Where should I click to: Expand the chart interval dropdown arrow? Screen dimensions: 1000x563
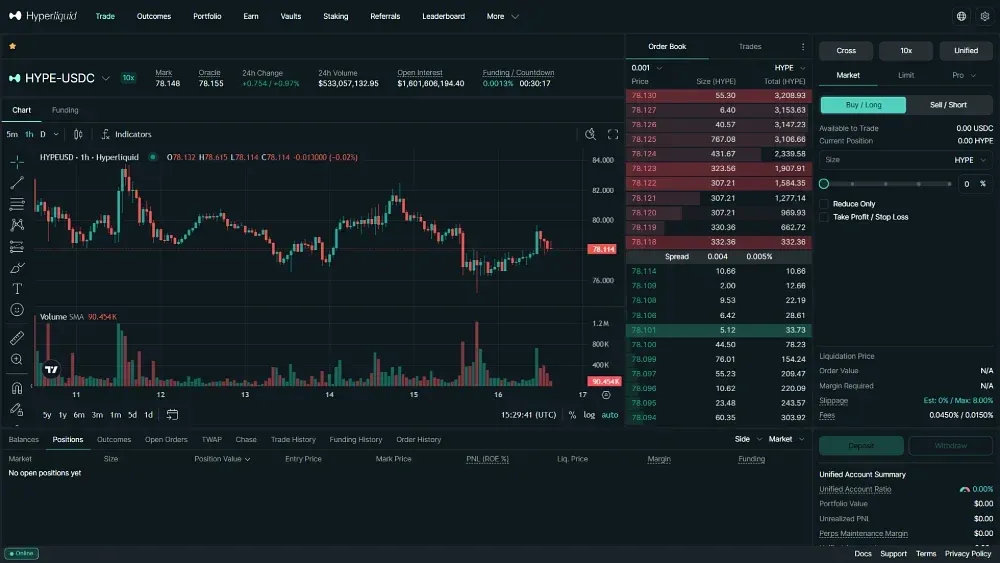pyautogui.click(x=56, y=135)
